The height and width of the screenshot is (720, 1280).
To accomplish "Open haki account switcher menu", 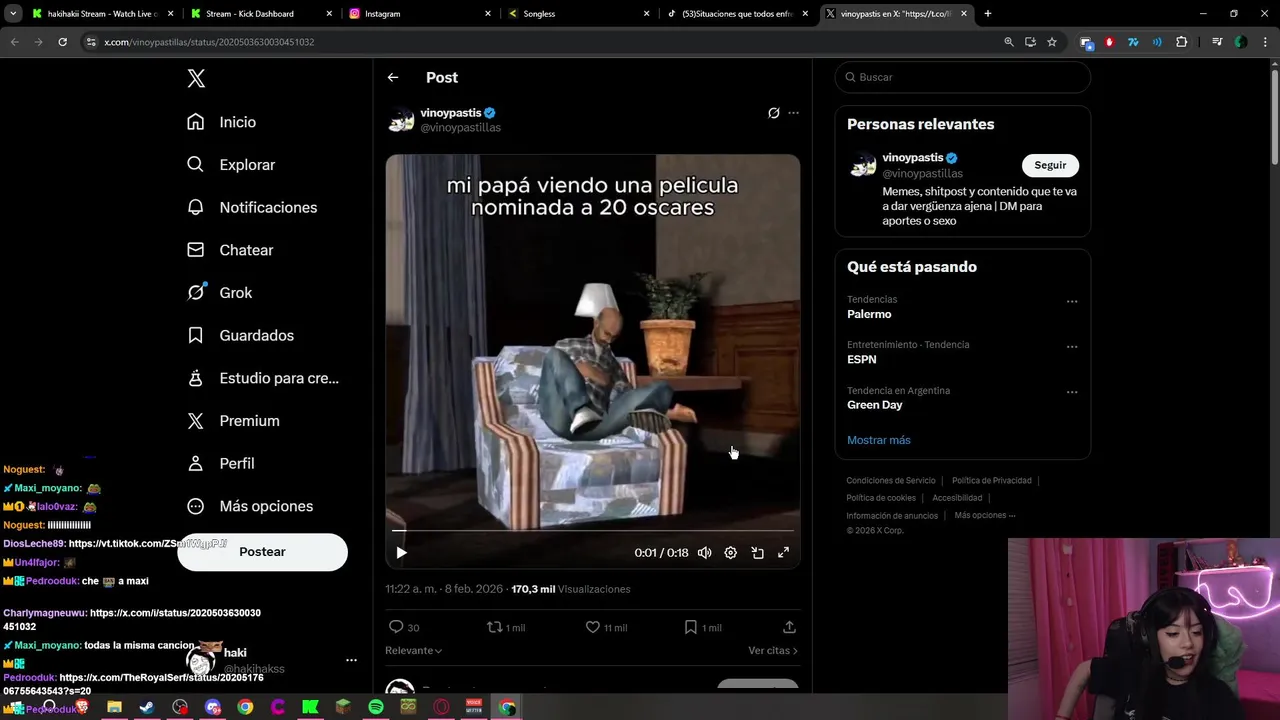I will pyautogui.click(x=351, y=660).
